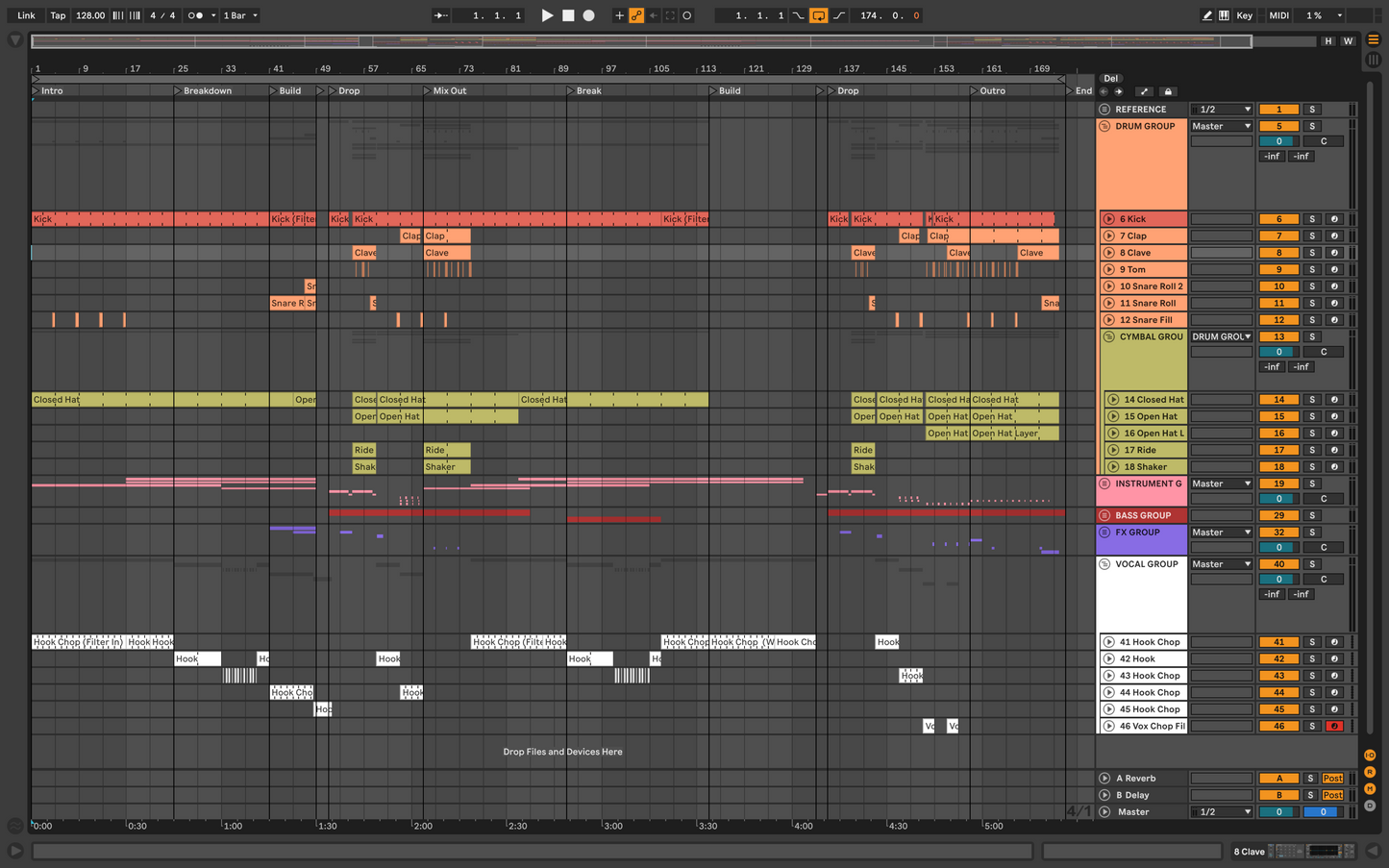Disarm the 46 Vox Chop Fil track
The width and height of the screenshot is (1389, 868).
1334,726
